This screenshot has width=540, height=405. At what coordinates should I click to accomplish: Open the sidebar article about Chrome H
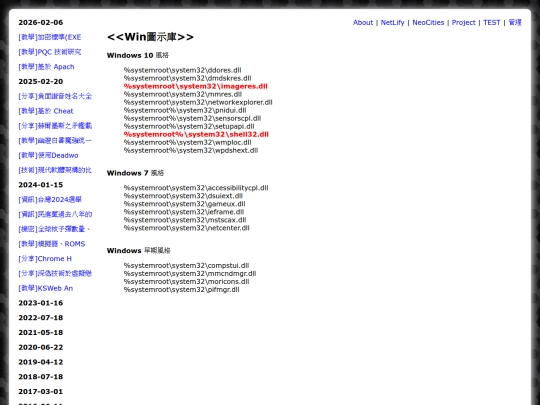point(45,259)
